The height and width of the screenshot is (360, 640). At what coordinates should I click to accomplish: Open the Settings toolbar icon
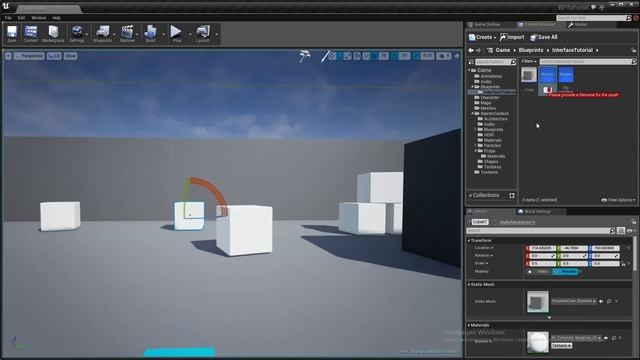point(77,34)
